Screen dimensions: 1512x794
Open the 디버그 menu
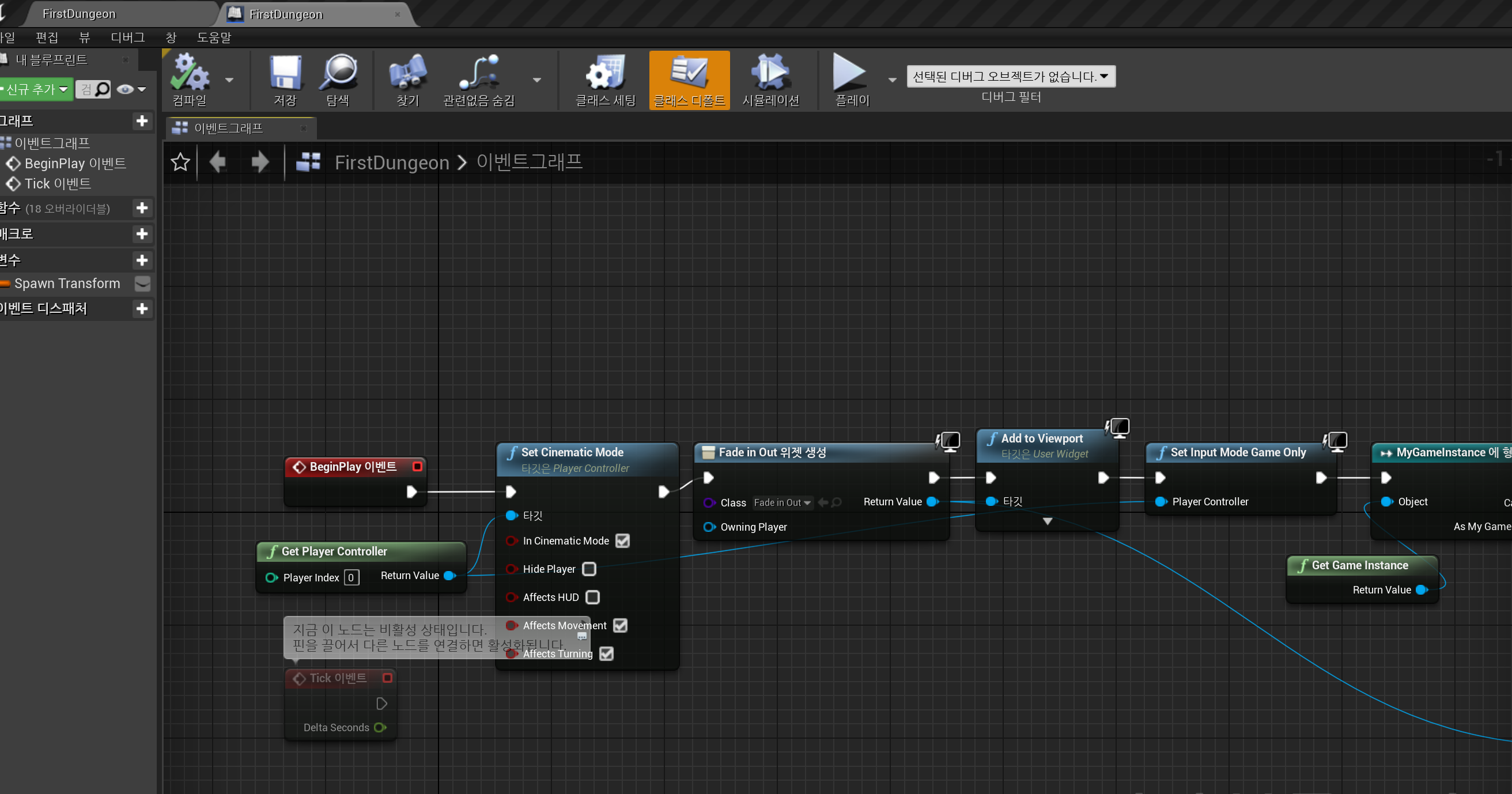click(126, 37)
